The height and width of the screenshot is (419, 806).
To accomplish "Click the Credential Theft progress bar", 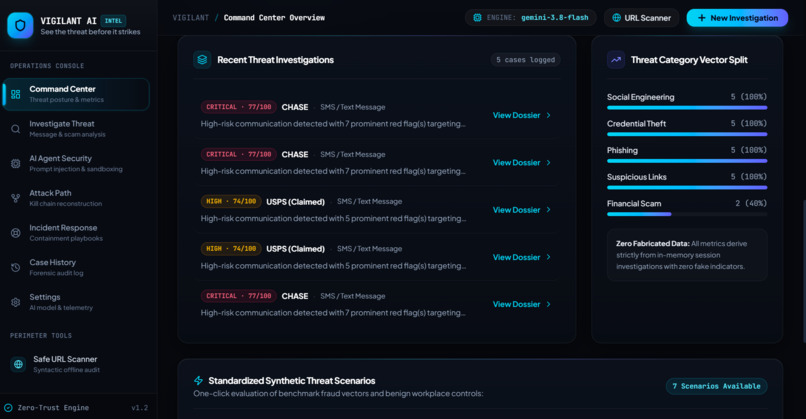I will click(x=687, y=134).
